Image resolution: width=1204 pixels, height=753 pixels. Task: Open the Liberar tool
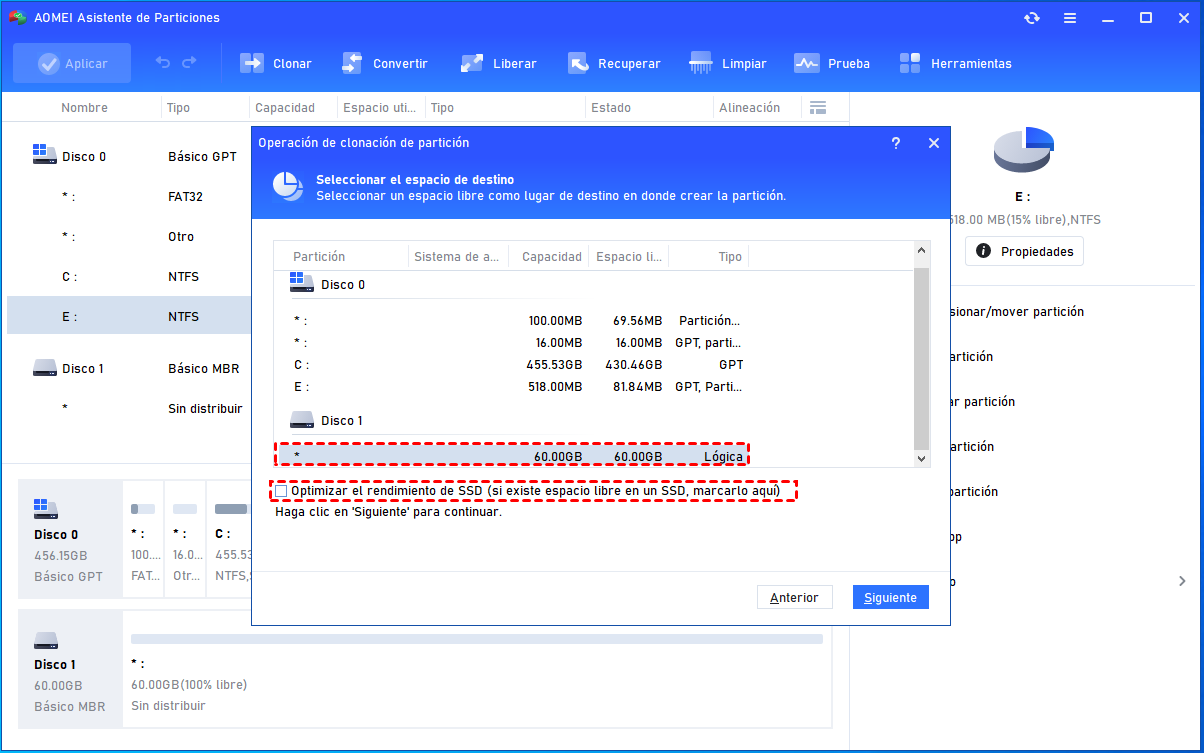point(498,63)
